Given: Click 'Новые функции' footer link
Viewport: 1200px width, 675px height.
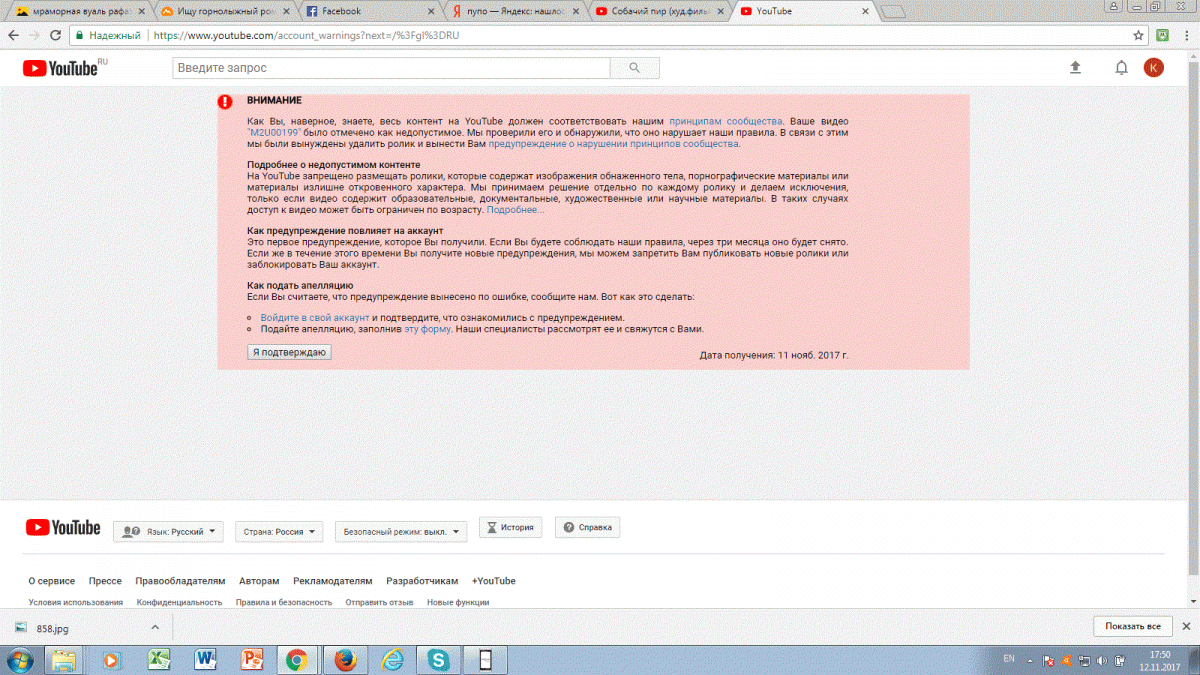Looking at the screenshot, I should pos(458,602).
